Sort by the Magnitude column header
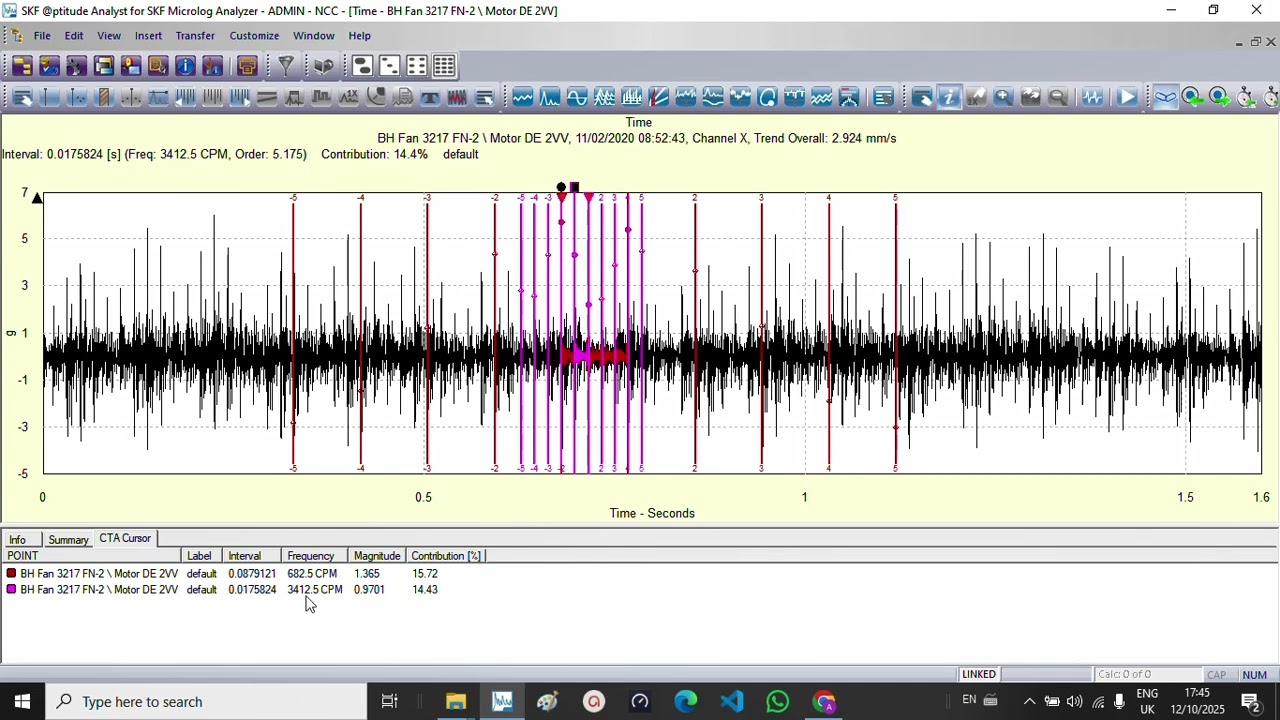This screenshot has width=1280, height=720. point(377,556)
